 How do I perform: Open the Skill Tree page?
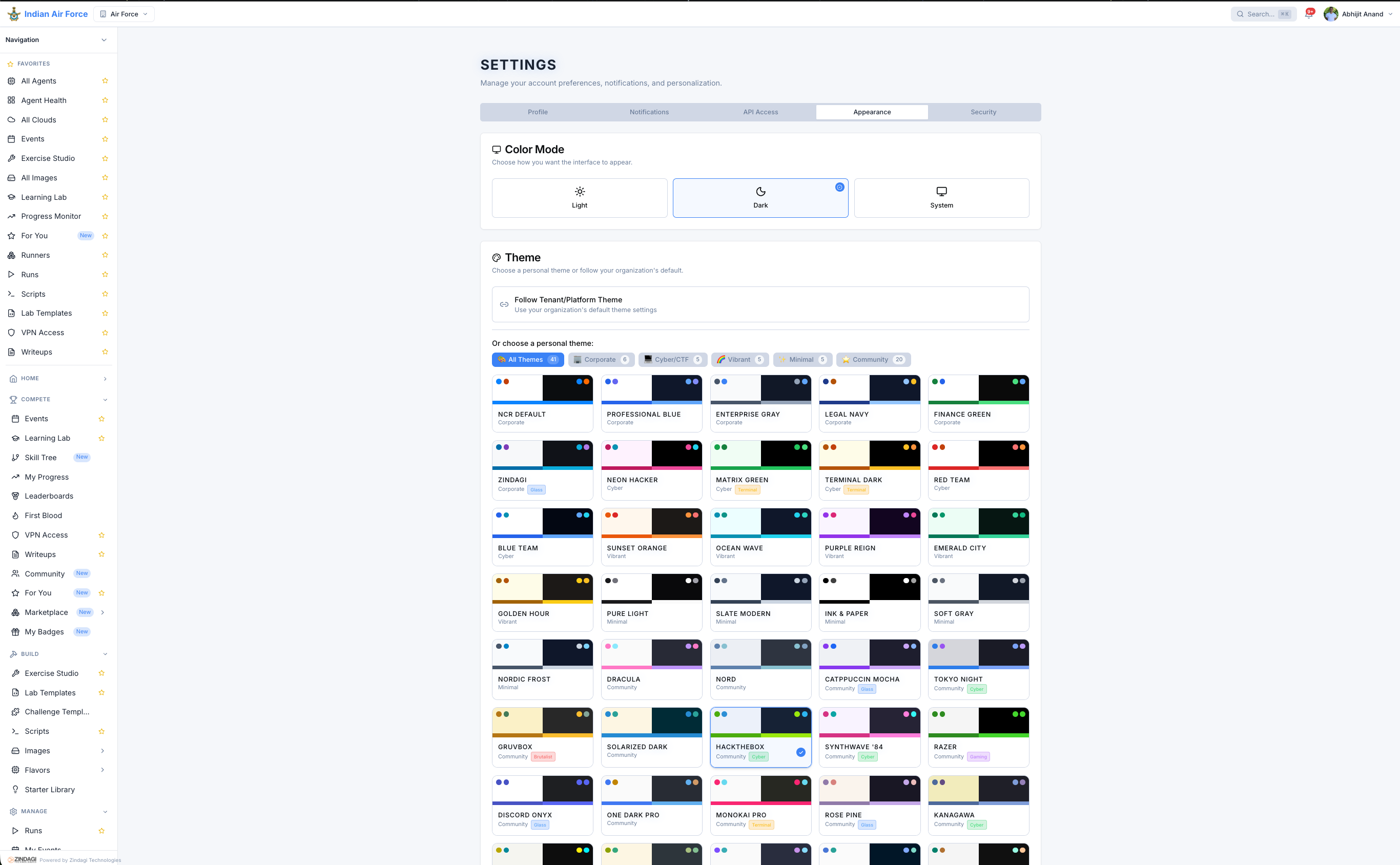[x=39, y=457]
